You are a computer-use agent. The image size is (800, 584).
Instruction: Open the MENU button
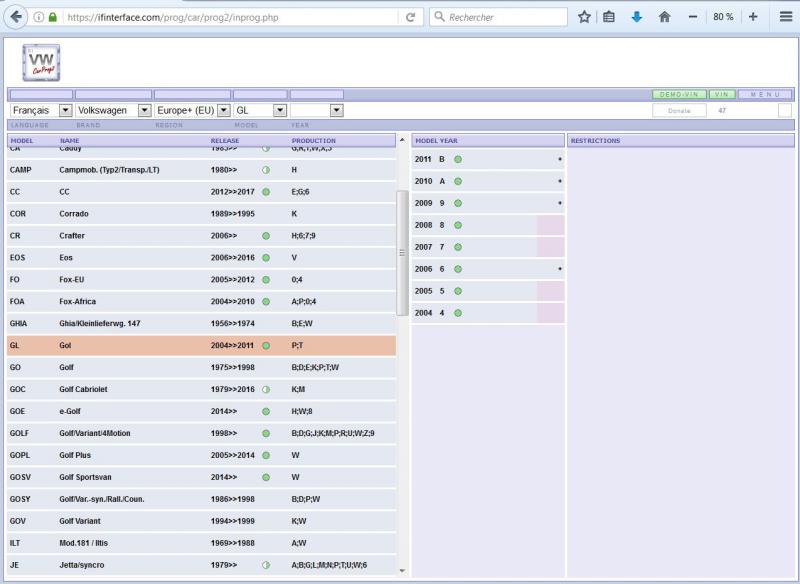coord(765,94)
